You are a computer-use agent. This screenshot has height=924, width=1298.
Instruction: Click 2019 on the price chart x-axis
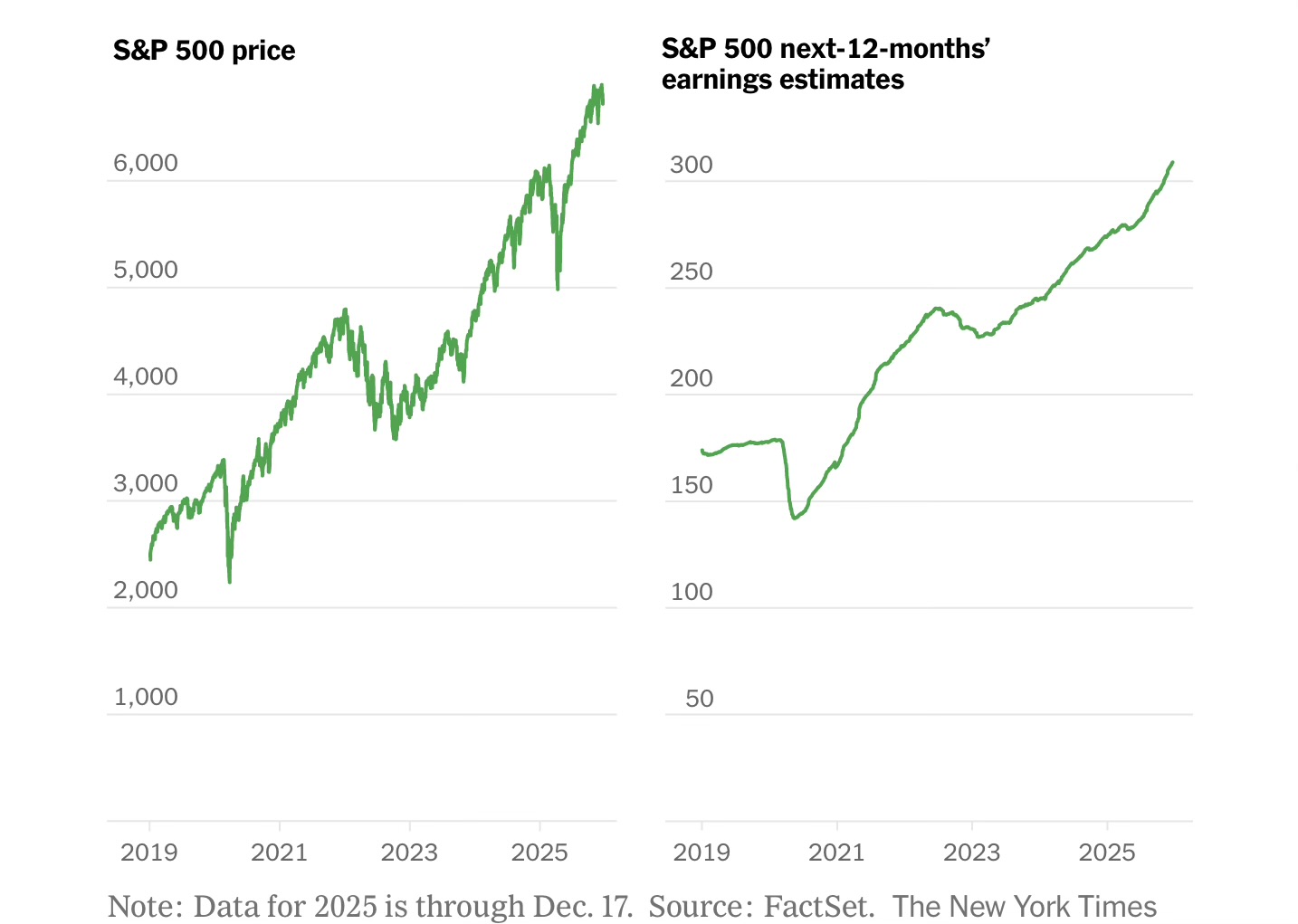(x=149, y=853)
